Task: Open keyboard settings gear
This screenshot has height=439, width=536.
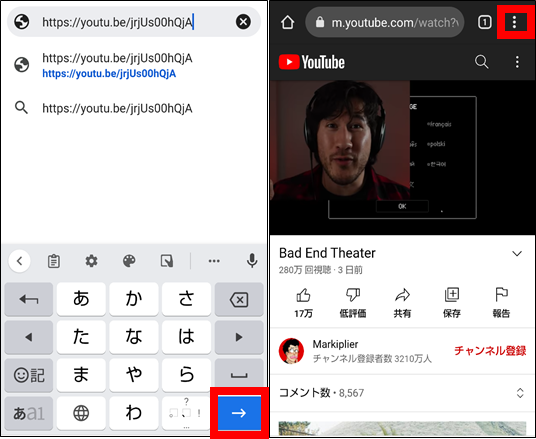Action: 91,261
